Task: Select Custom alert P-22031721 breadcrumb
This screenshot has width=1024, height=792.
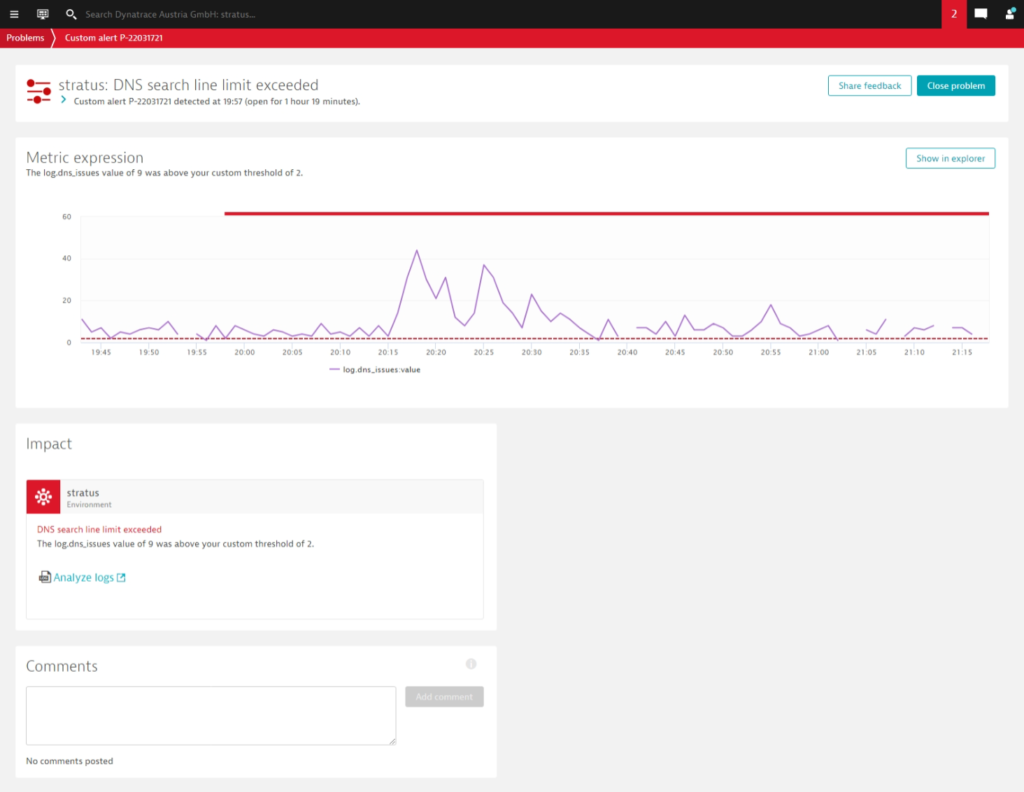Action: click(114, 38)
